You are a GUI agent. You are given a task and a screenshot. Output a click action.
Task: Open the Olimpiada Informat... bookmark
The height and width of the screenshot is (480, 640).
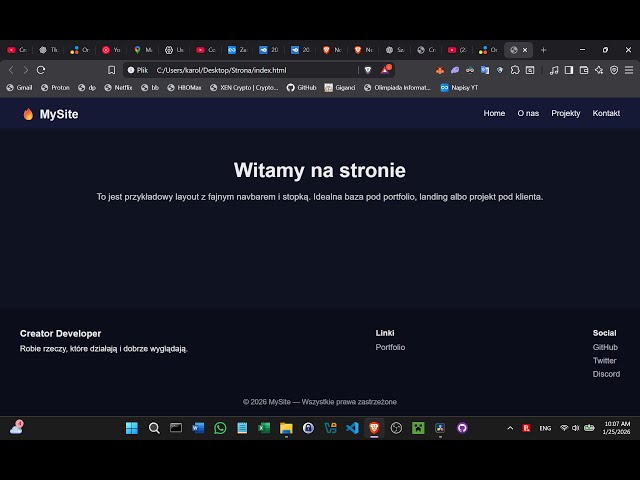click(397, 87)
